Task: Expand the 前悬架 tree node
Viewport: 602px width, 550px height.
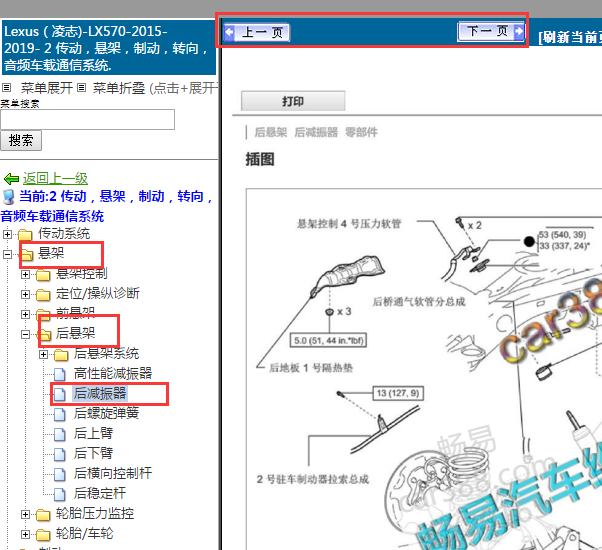Action: click(25, 314)
